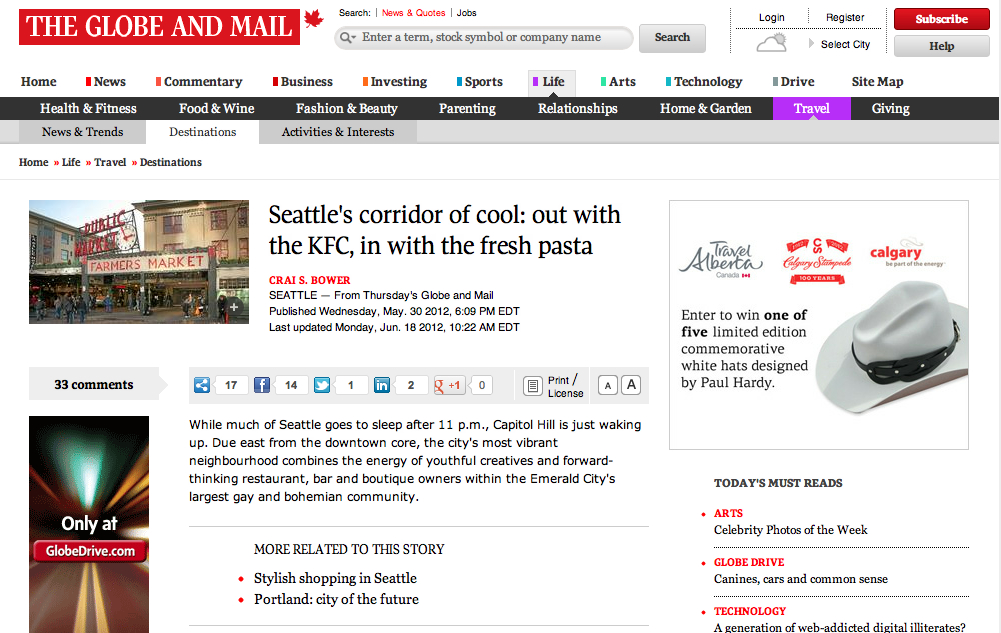
Task: Open the Login link
Action: point(772,17)
